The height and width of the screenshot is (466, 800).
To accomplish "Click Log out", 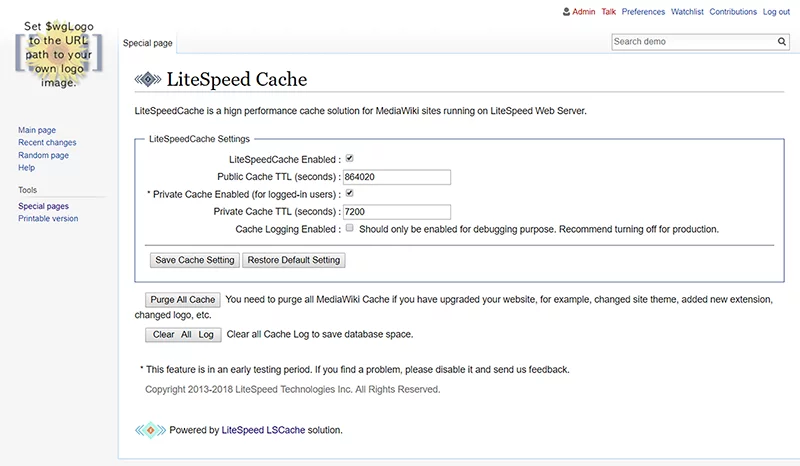I will pyautogui.click(x=777, y=12).
